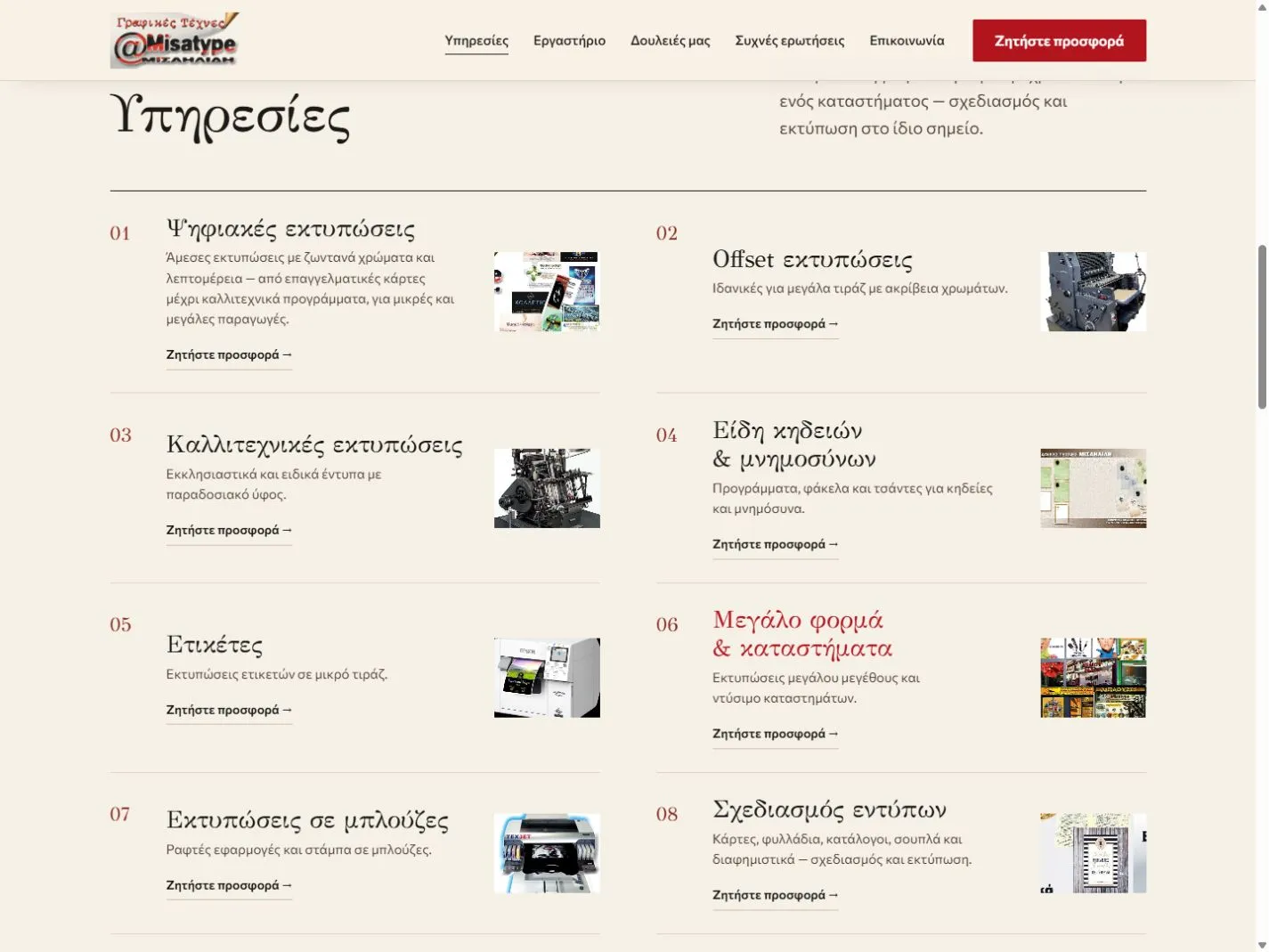Viewport: 1269px width, 952px height.
Task: Click the vertical page scrollbar thumb
Action: (x=1261, y=327)
